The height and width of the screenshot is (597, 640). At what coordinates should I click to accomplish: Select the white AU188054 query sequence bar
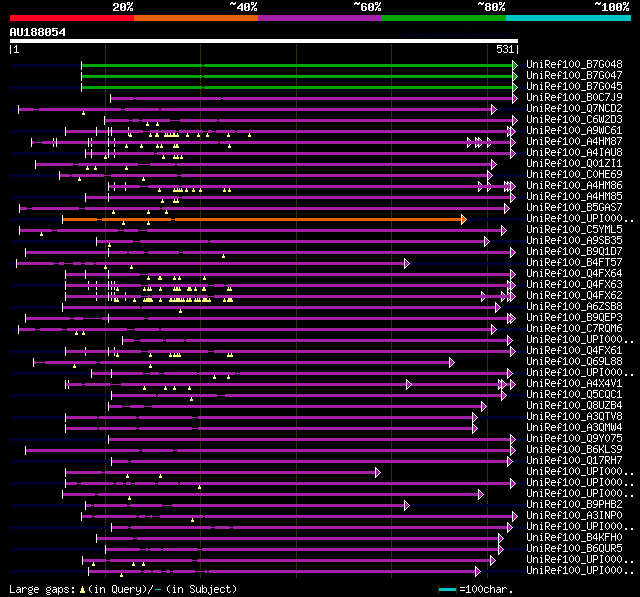coord(264,41)
